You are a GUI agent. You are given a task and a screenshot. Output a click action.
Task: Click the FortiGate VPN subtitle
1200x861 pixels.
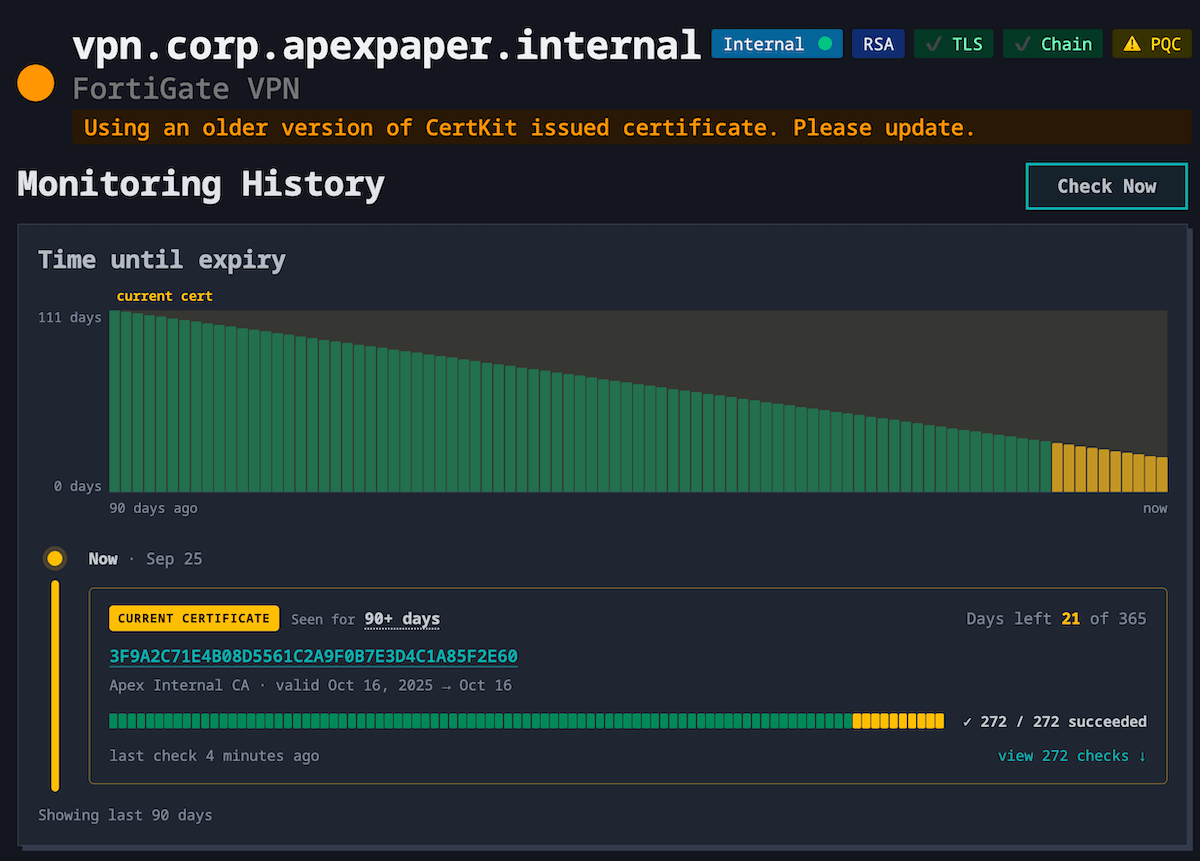click(186, 89)
